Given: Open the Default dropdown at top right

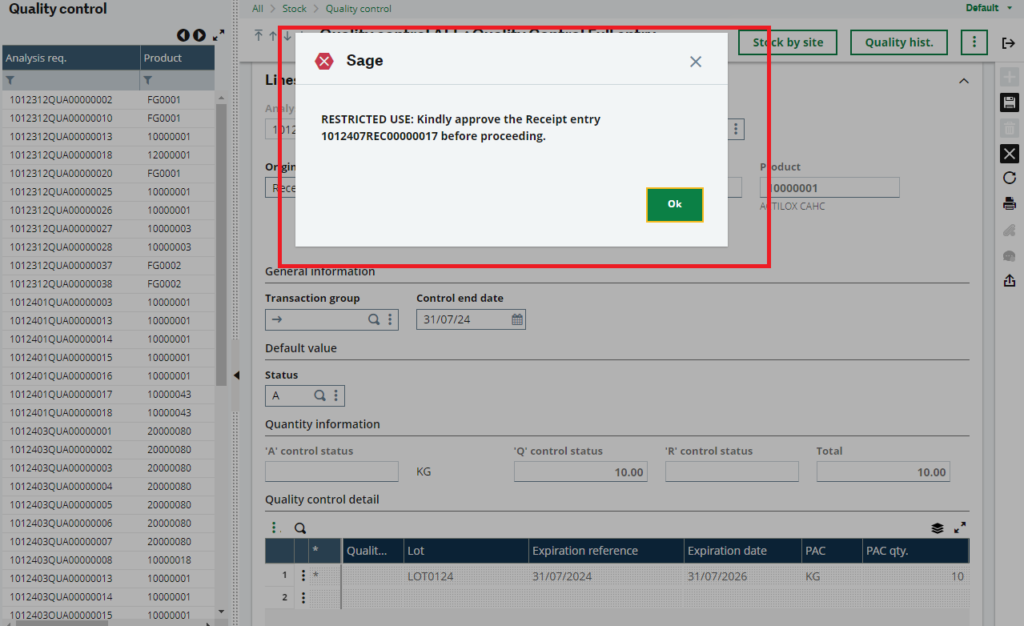Looking at the screenshot, I should (989, 8).
